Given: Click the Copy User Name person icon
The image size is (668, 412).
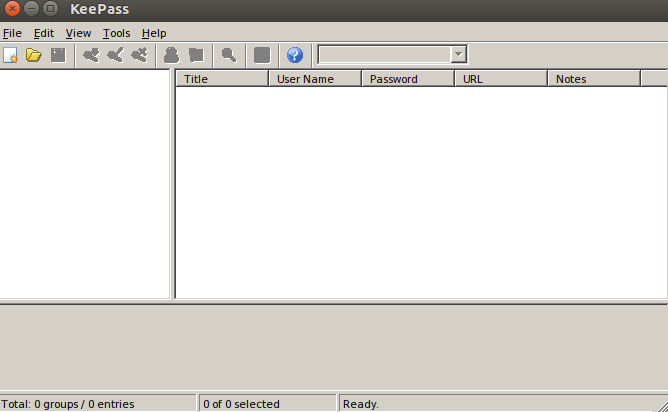Looking at the screenshot, I should tap(172, 55).
